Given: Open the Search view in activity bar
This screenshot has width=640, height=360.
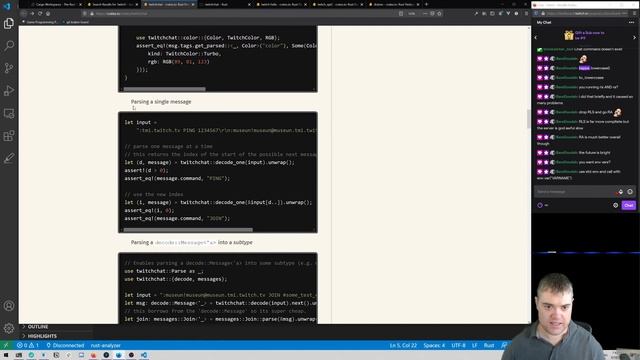Looking at the screenshot, I should click(9, 46).
